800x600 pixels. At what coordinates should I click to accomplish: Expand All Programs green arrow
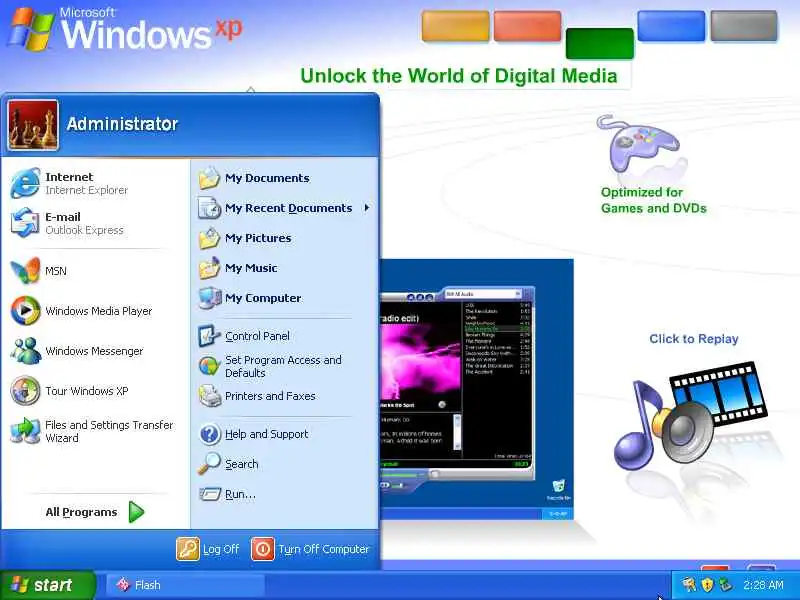click(x=136, y=512)
